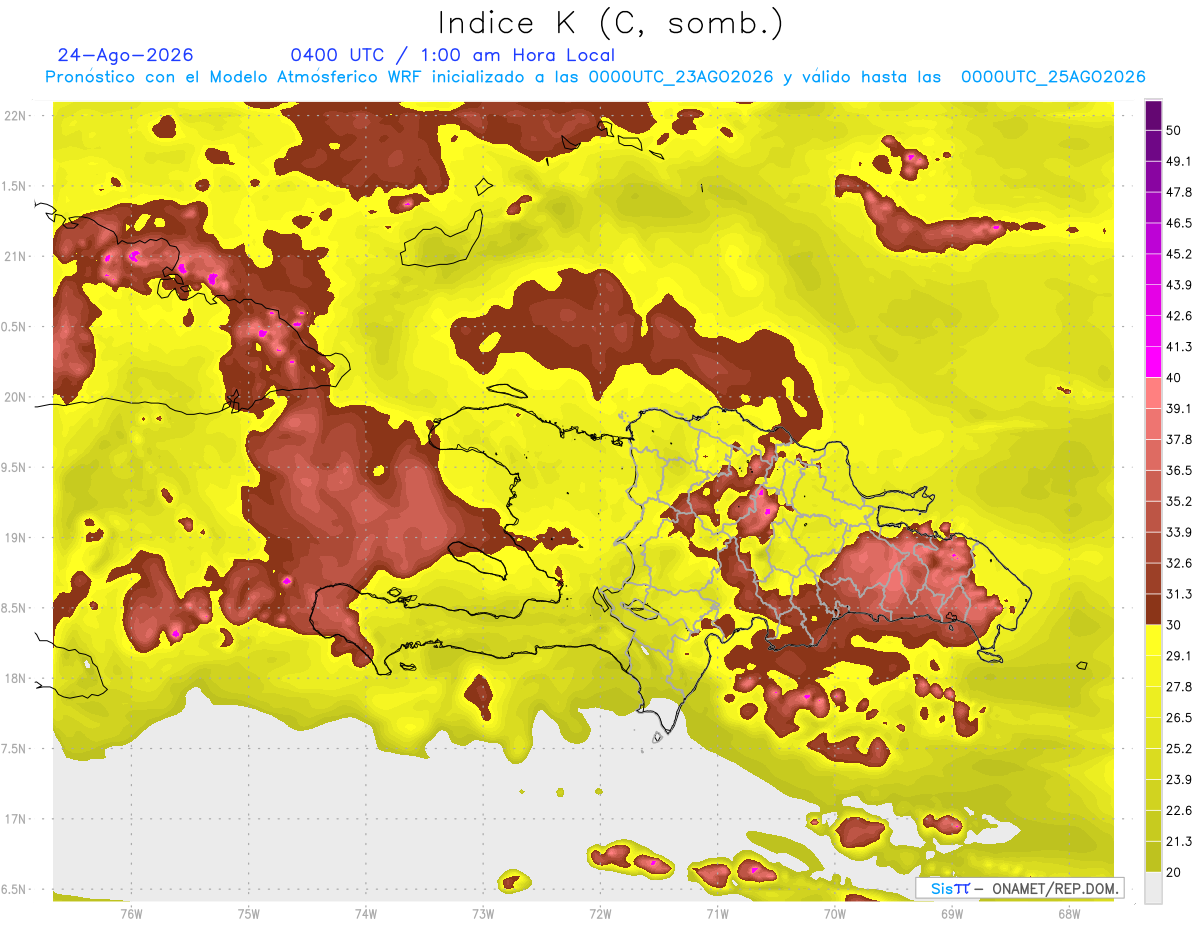1200x927 pixels.
Task: Click the dark brown swatch between 30 and 31.3
Action: [1153, 609]
